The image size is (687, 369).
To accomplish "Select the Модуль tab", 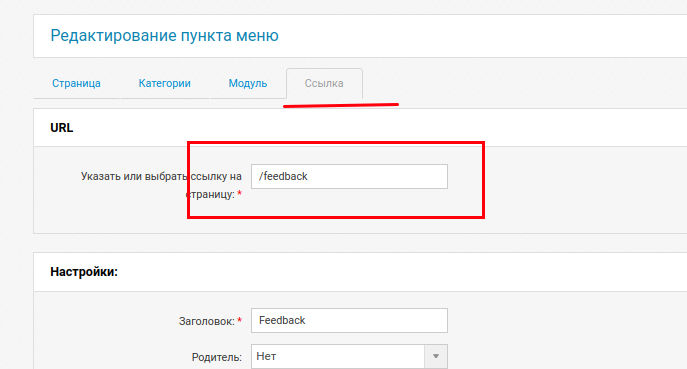I will pos(248,83).
